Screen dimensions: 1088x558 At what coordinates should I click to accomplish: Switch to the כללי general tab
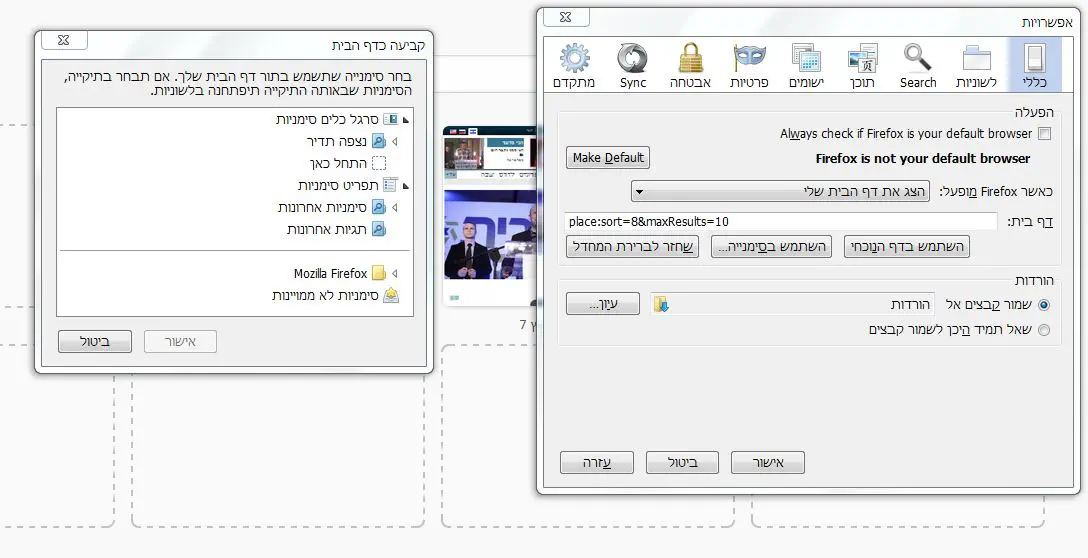coord(1034,66)
